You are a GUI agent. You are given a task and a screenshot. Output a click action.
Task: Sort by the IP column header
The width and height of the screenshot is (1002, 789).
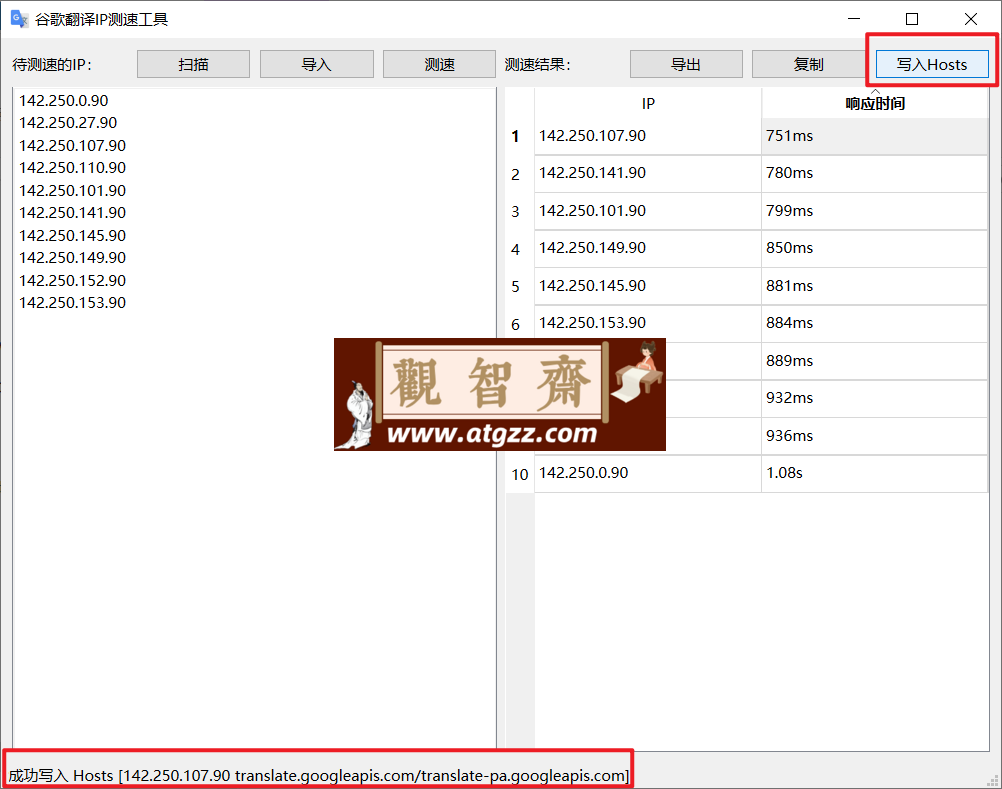click(648, 103)
